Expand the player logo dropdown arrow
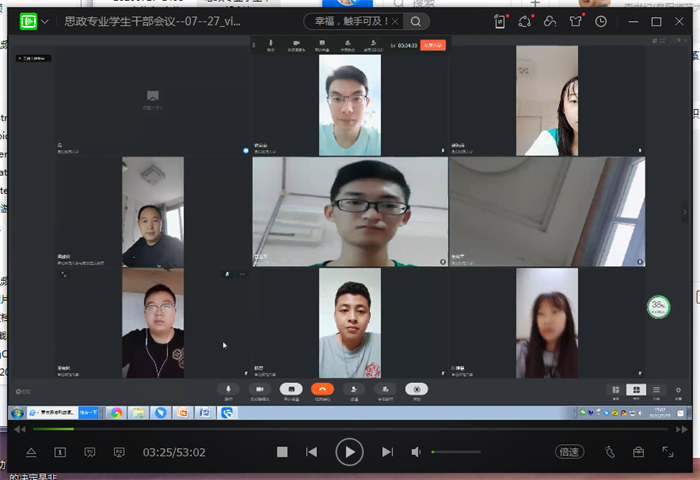Screen dimensions: 700x480 pyautogui.click(x=46, y=21)
